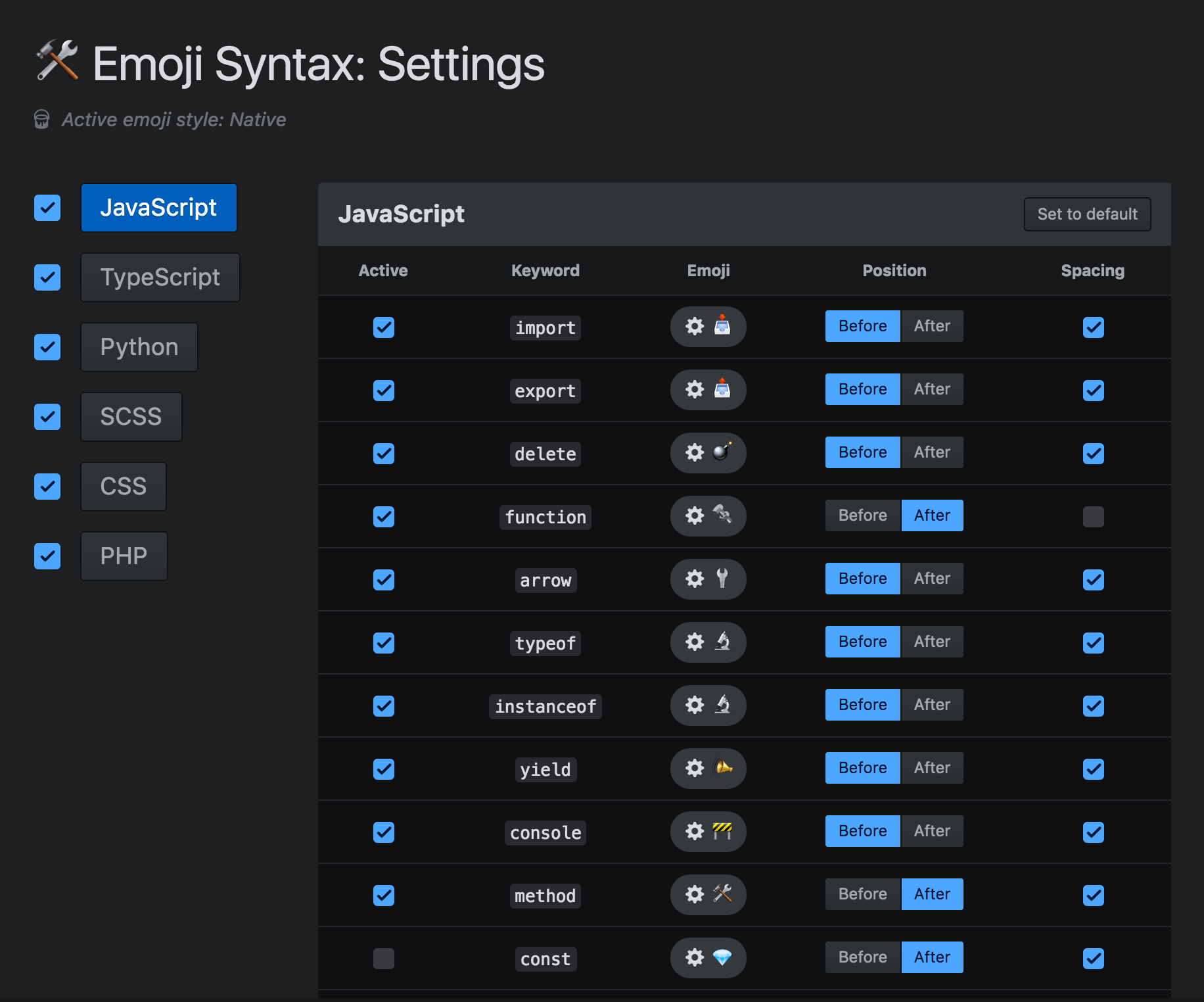Set instanceof position to After
1204x1002 pixels.
point(932,705)
